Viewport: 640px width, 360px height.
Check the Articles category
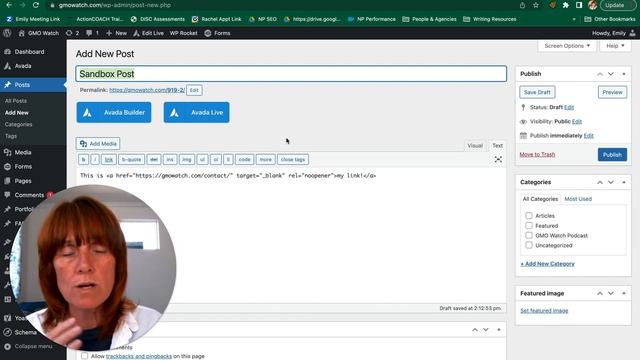point(529,216)
